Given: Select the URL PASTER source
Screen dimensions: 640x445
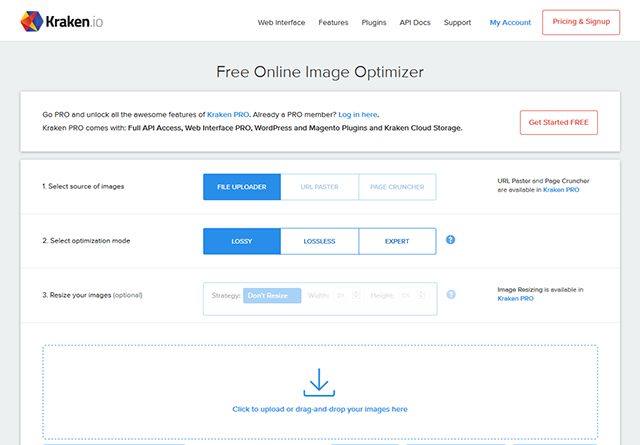Looking at the screenshot, I should coord(319,187).
